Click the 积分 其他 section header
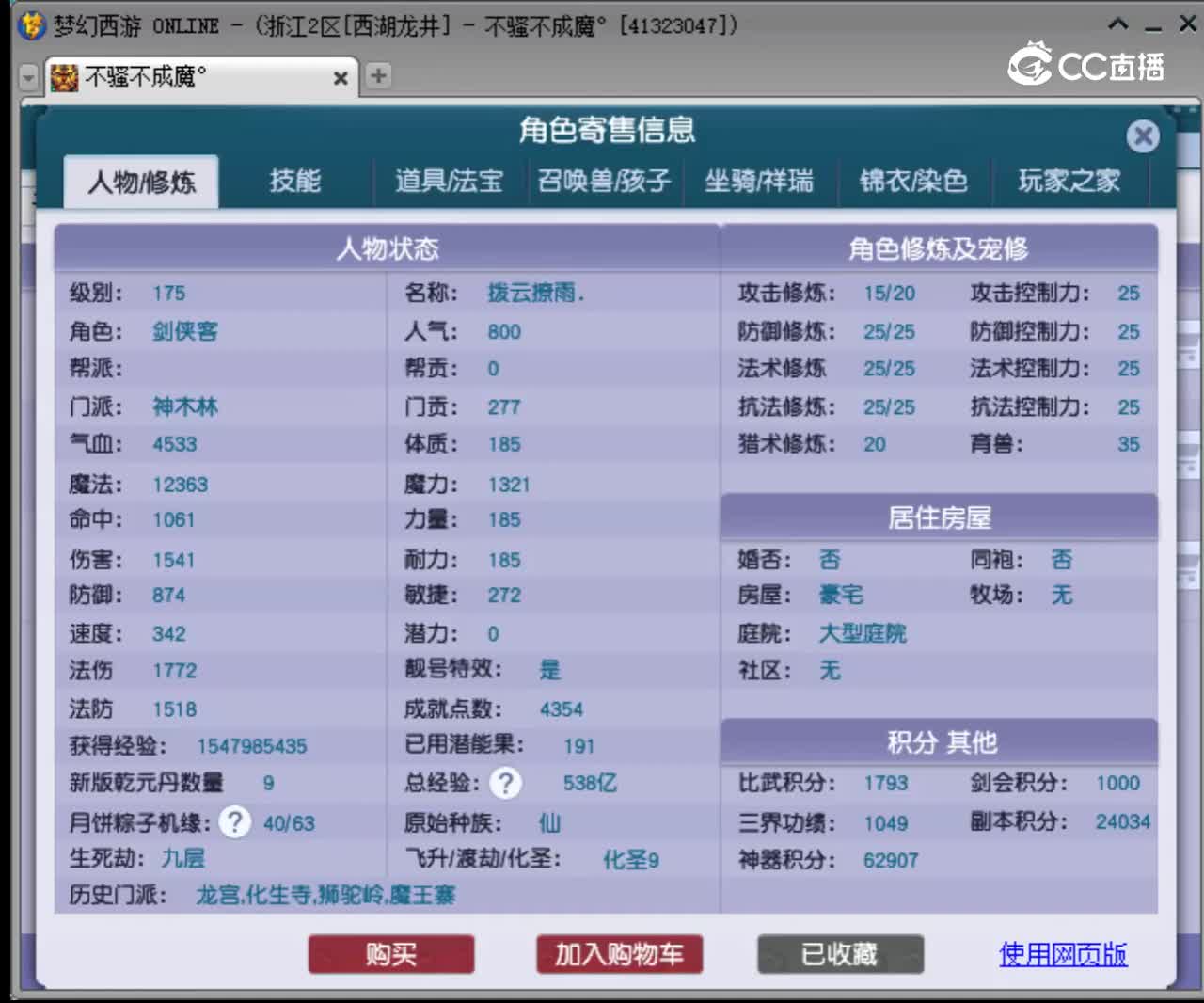Image resolution: width=1204 pixels, height=1003 pixels. [x=939, y=742]
